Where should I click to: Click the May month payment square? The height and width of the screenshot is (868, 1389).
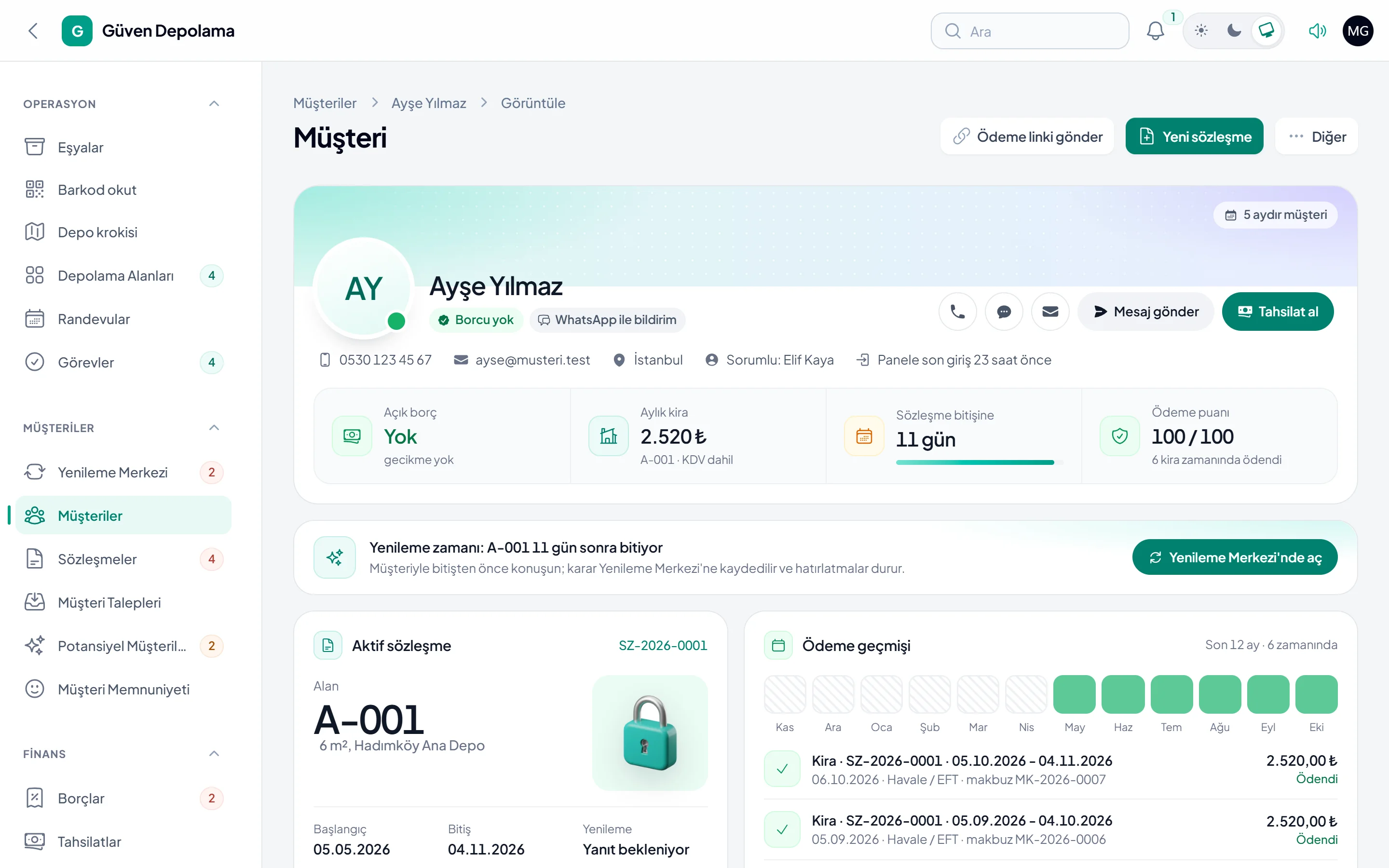1075,694
